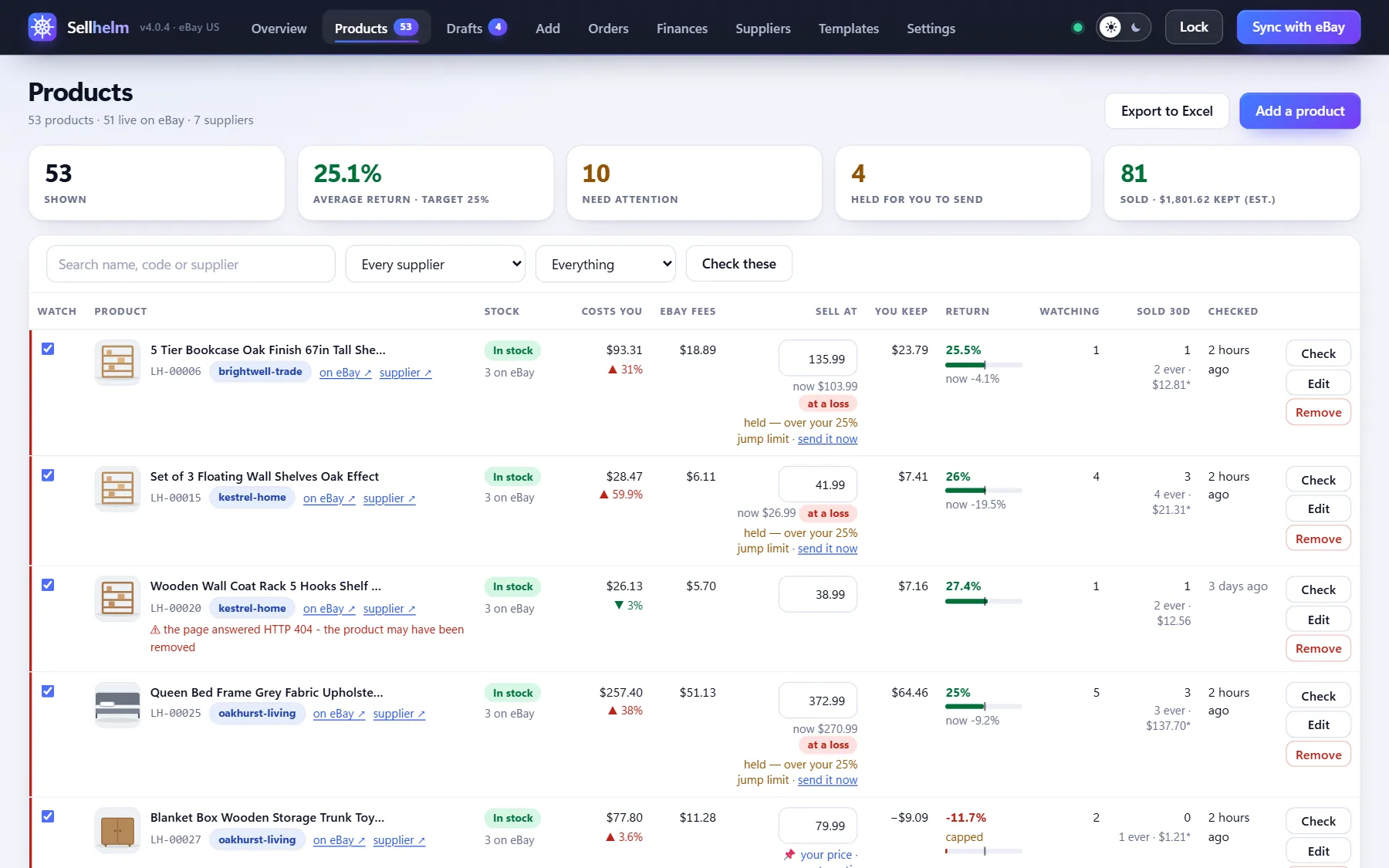Open supplier link for Blanket Box
Viewport: 1389px width, 868px height.
click(x=399, y=840)
